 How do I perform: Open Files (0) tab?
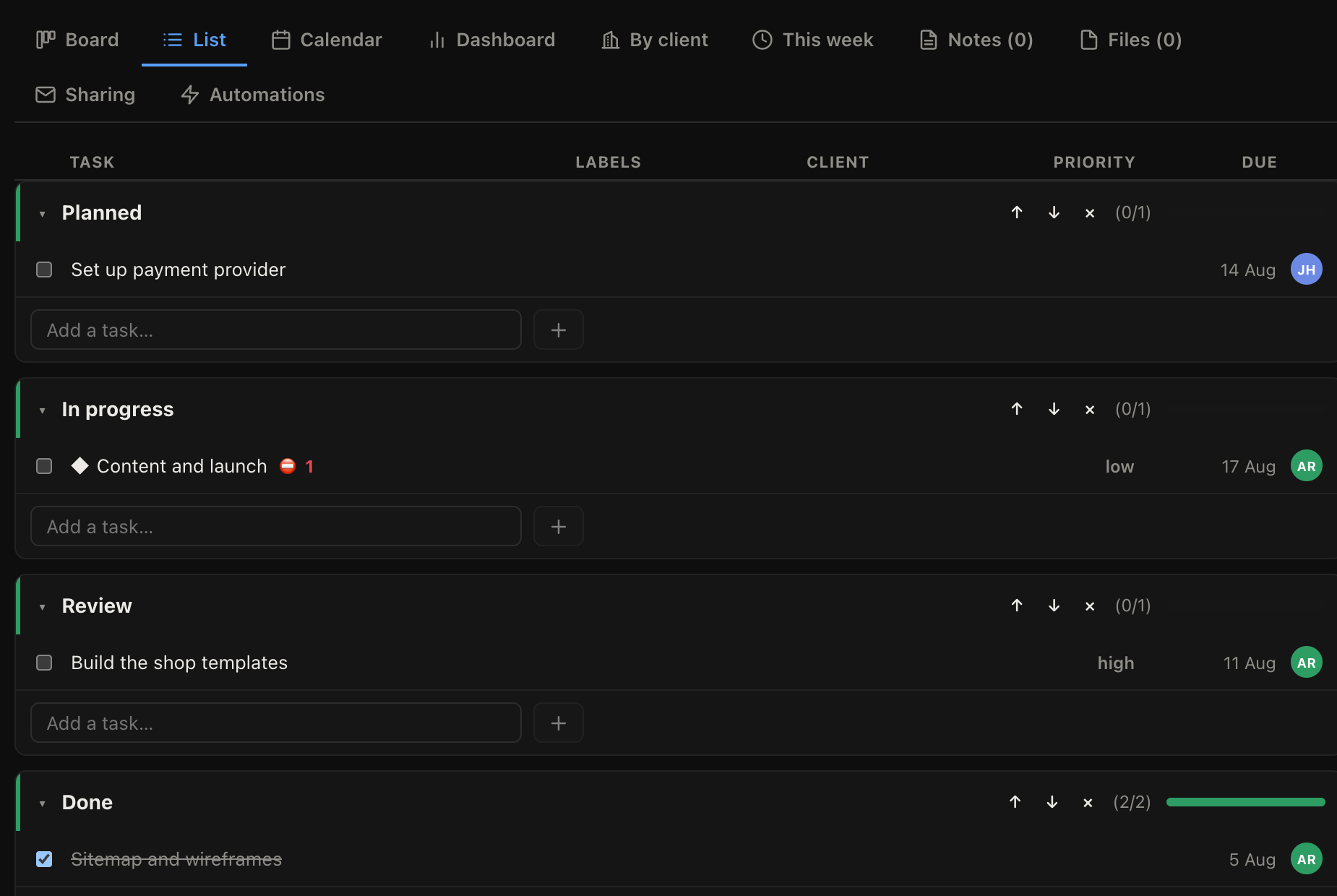[x=1131, y=40]
